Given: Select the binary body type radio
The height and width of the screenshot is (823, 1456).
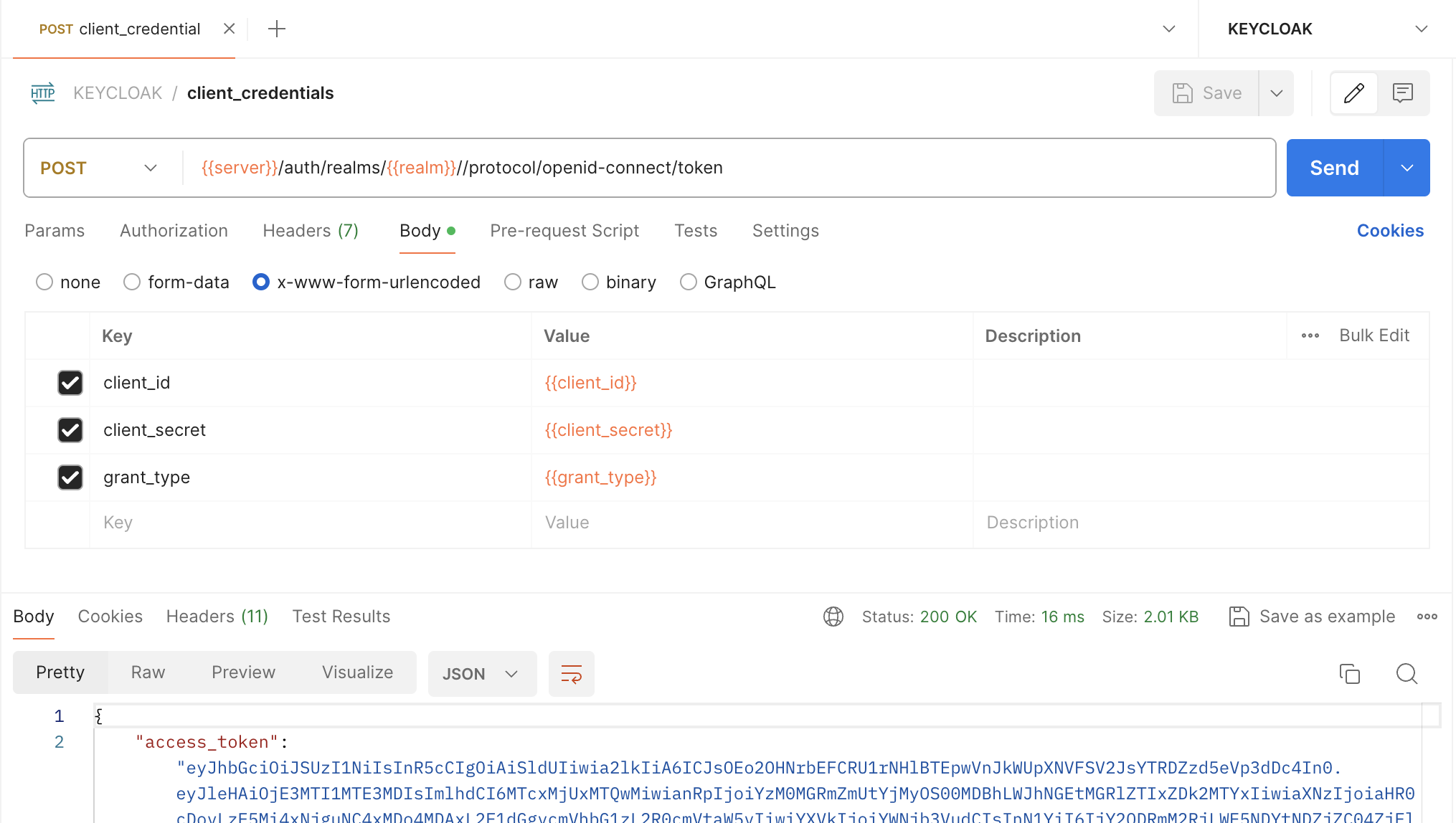Looking at the screenshot, I should [x=590, y=282].
